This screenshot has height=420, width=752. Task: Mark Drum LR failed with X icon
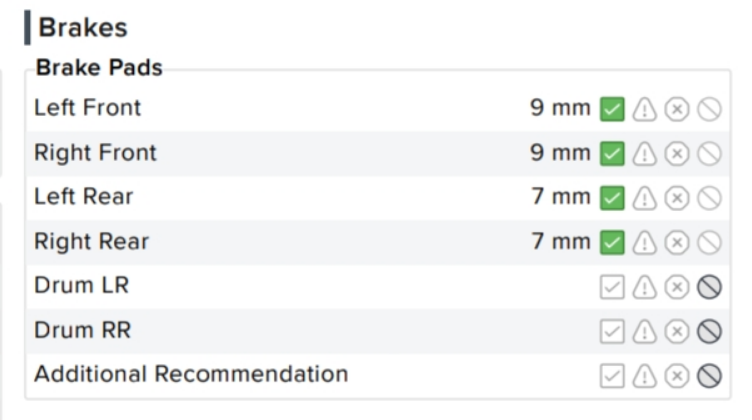pos(677,287)
